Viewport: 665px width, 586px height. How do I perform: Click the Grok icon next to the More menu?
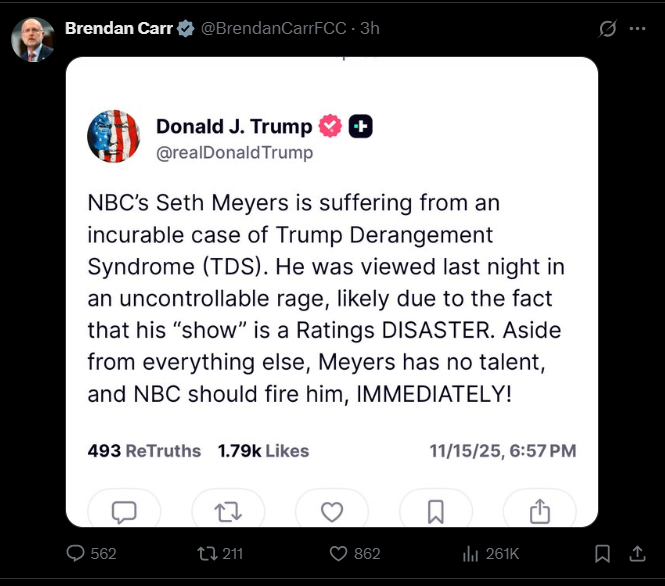(607, 29)
